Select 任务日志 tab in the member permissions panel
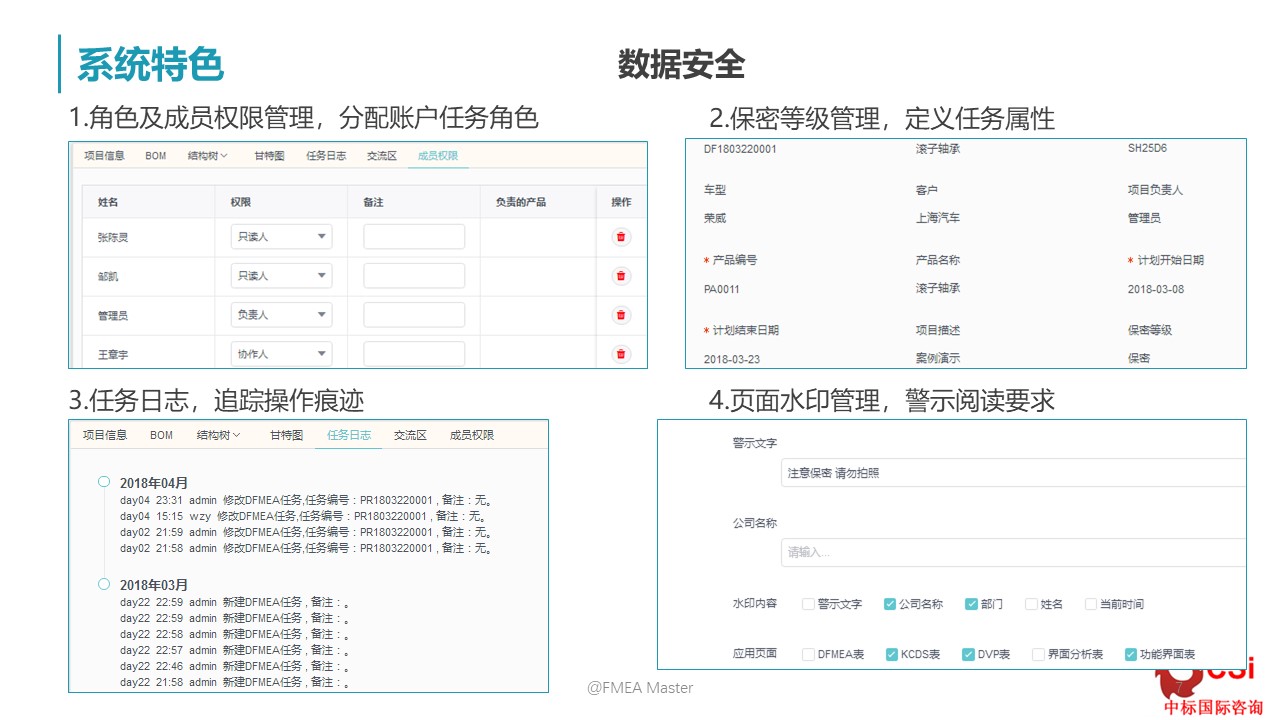Viewport: 1280px width, 720px height. pyautogui.click(x=326, y=156)
